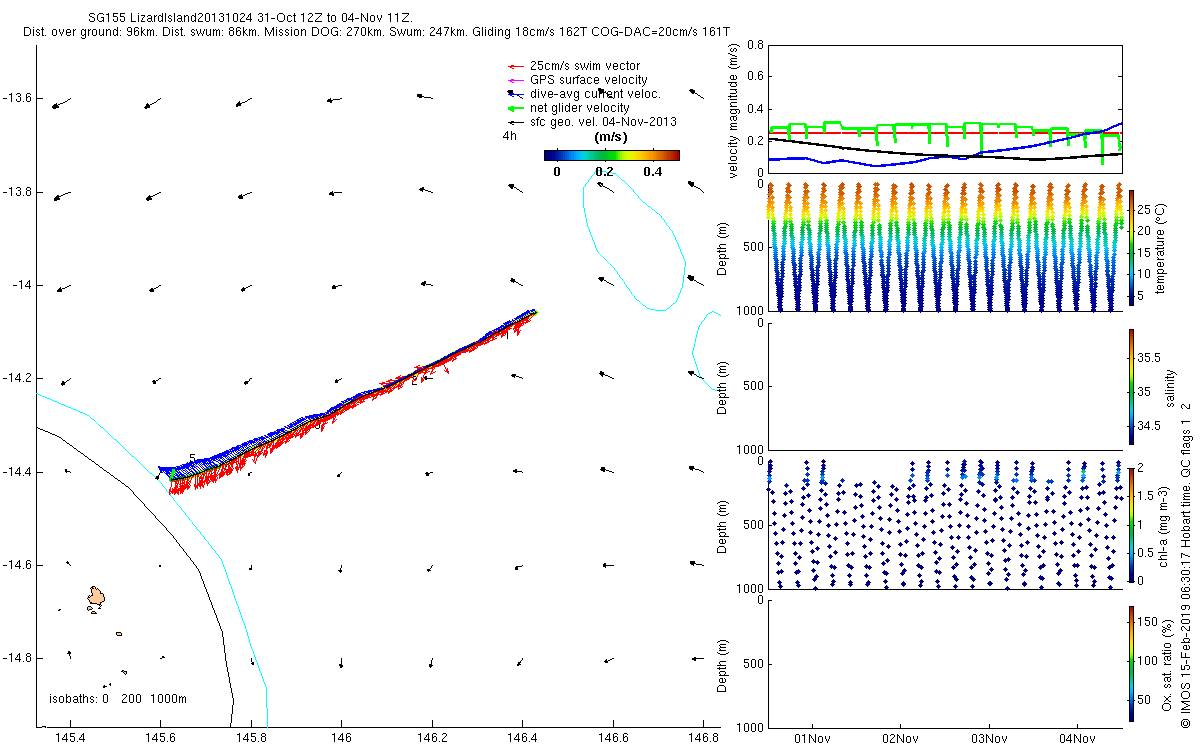Screen dimensions: 1200x750
Task: Click the 'Ox. sat. ratio (%)' colorbar label
Action: click(1166, 663)
